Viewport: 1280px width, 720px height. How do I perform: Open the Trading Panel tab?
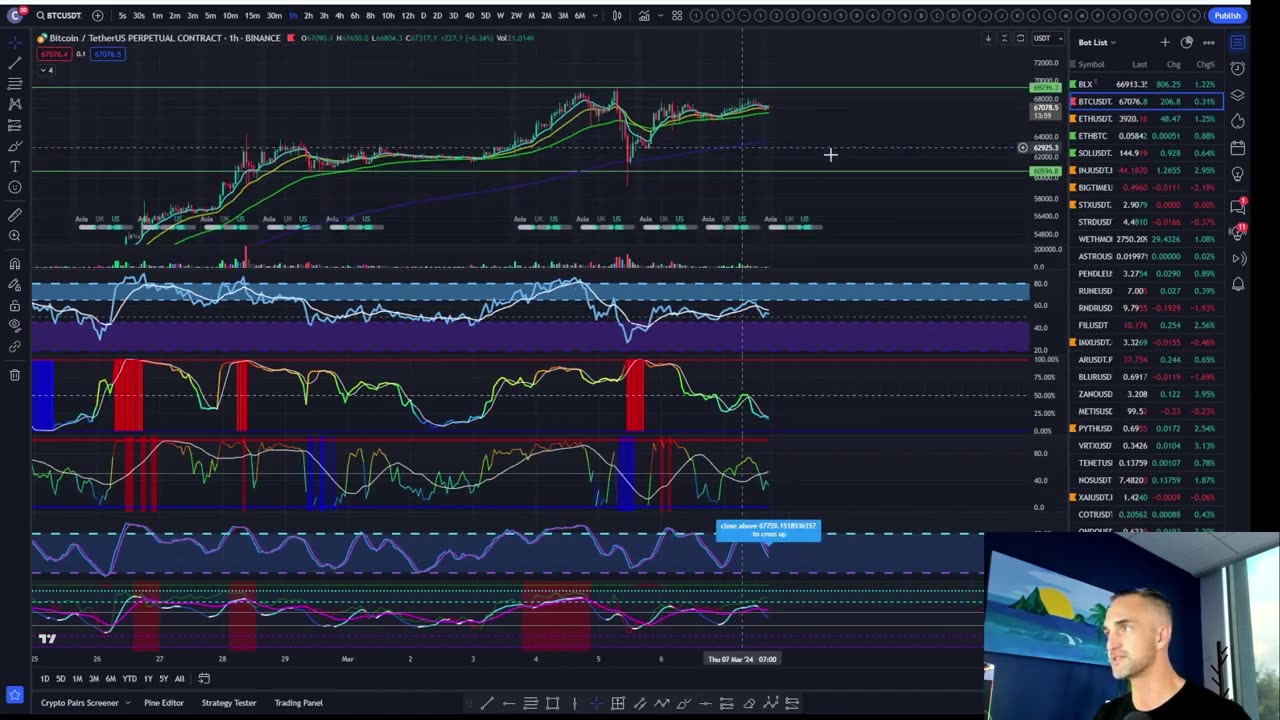point(299,703)
